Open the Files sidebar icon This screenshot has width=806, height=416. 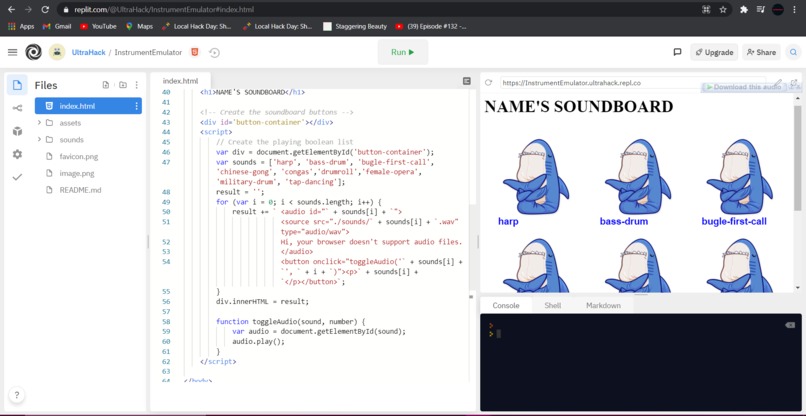click(17, 85)
